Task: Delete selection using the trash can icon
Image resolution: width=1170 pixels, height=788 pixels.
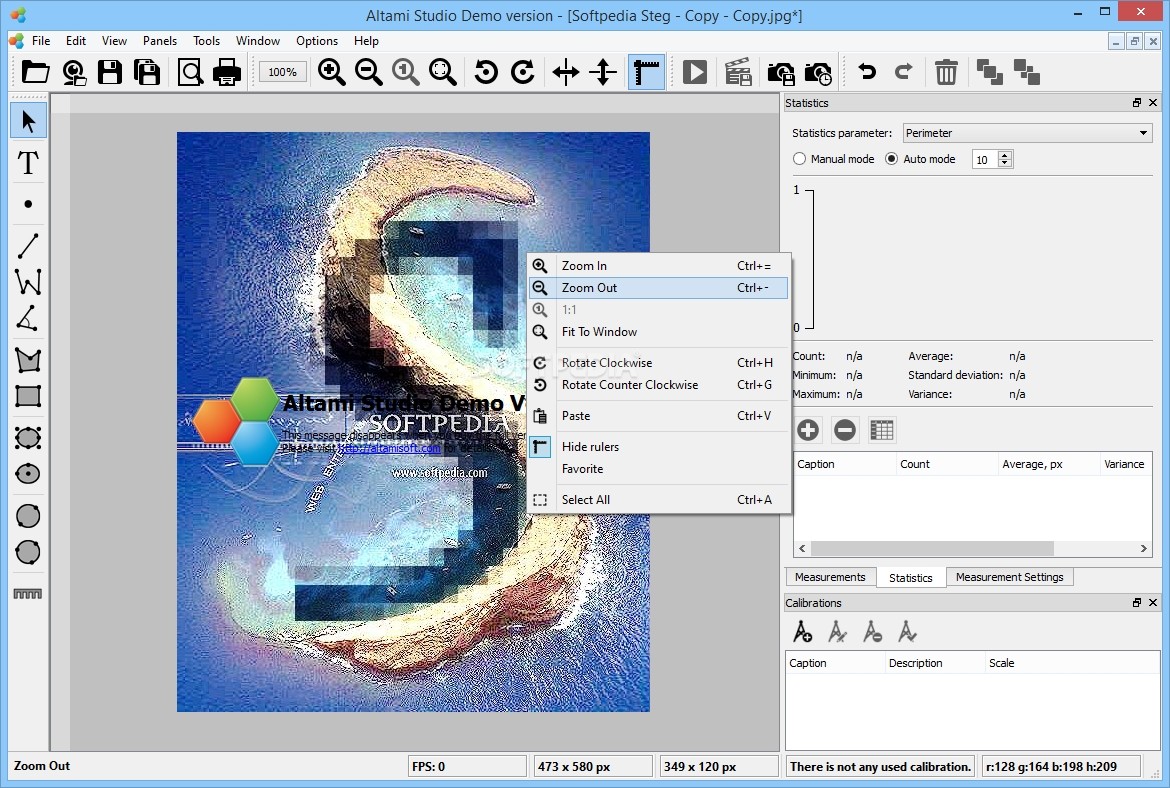Action: (x=946, y=72)
